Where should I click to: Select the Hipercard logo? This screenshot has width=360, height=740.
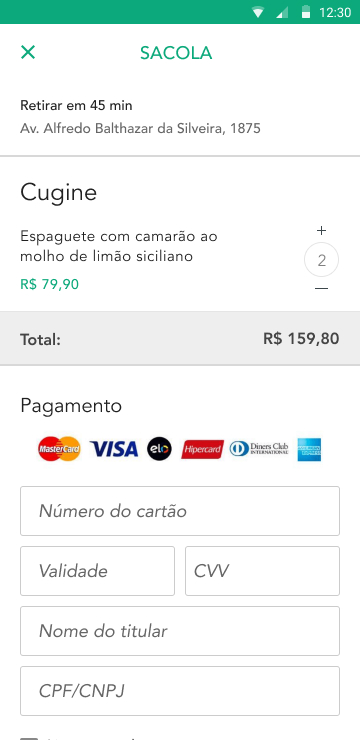click(202, 449)
